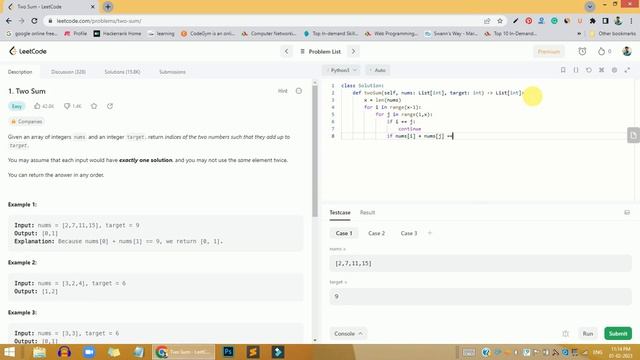Open Windows Start menu
The height and width of the screenshot is (360, 640).
click(9, 352)
